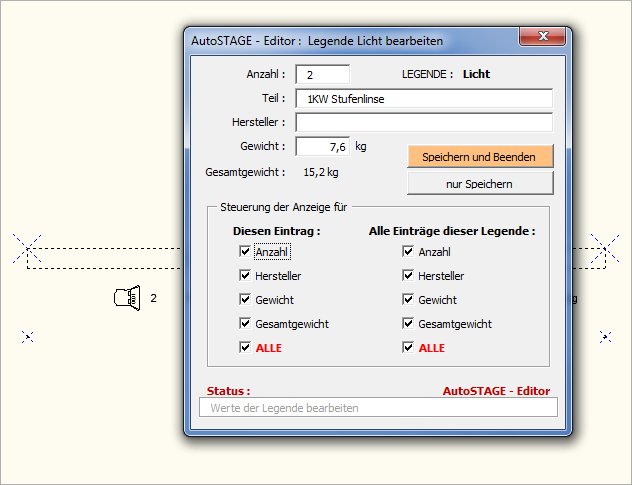Uncheck Hersteller under Diesen Eintrag

(244, 275)
